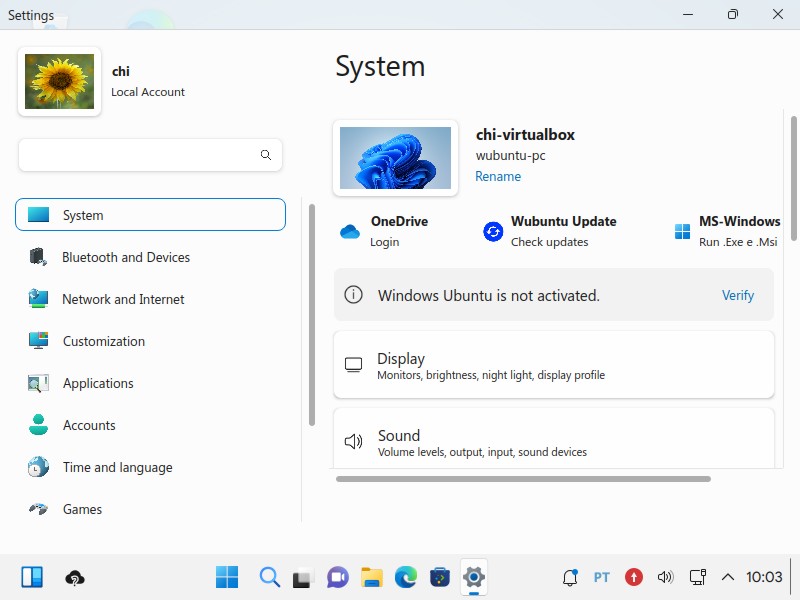Open the Customization section
Screen dimensions: 800x600
(103, 341)
